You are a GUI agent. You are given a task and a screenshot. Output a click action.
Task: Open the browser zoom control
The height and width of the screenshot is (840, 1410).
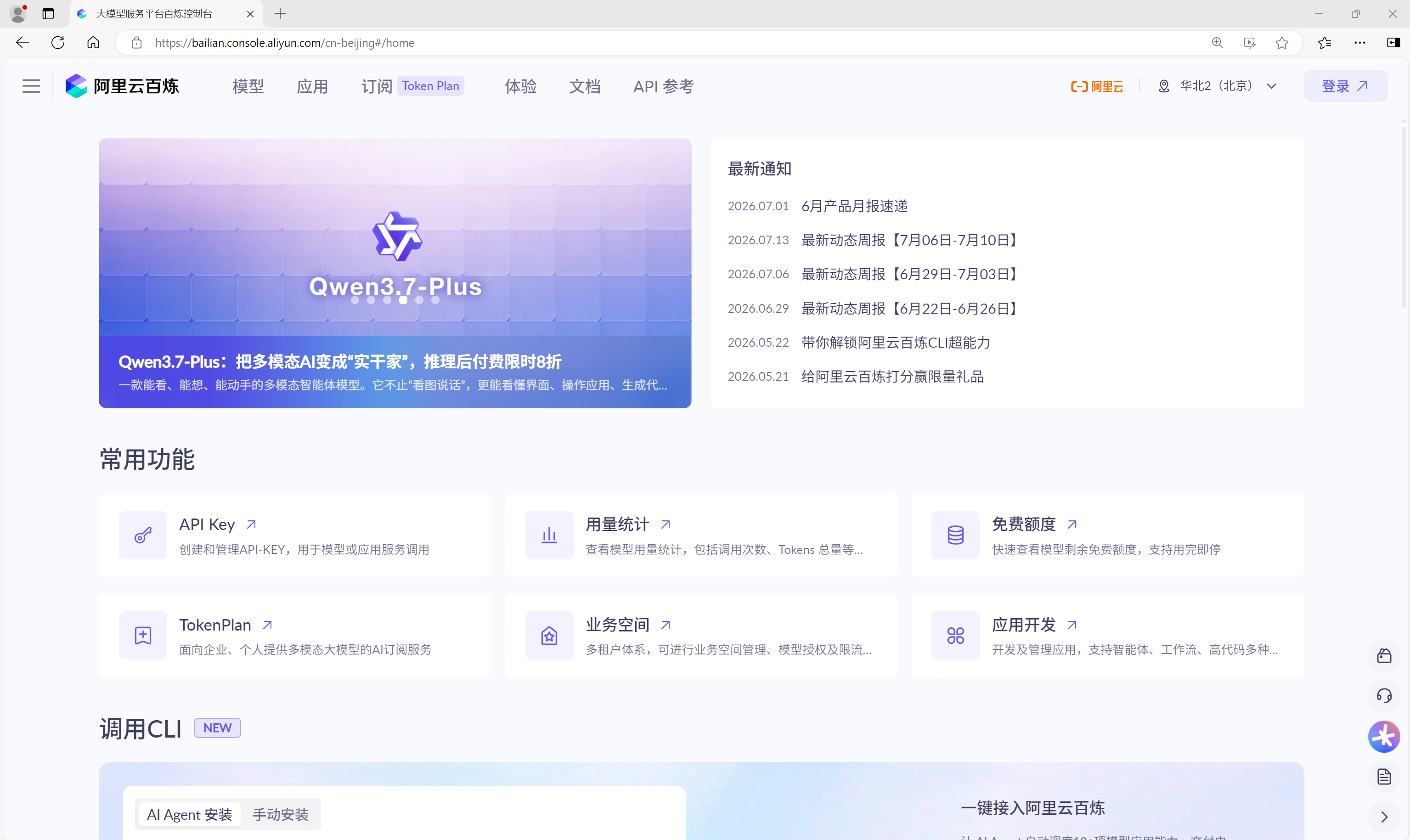1218,43
